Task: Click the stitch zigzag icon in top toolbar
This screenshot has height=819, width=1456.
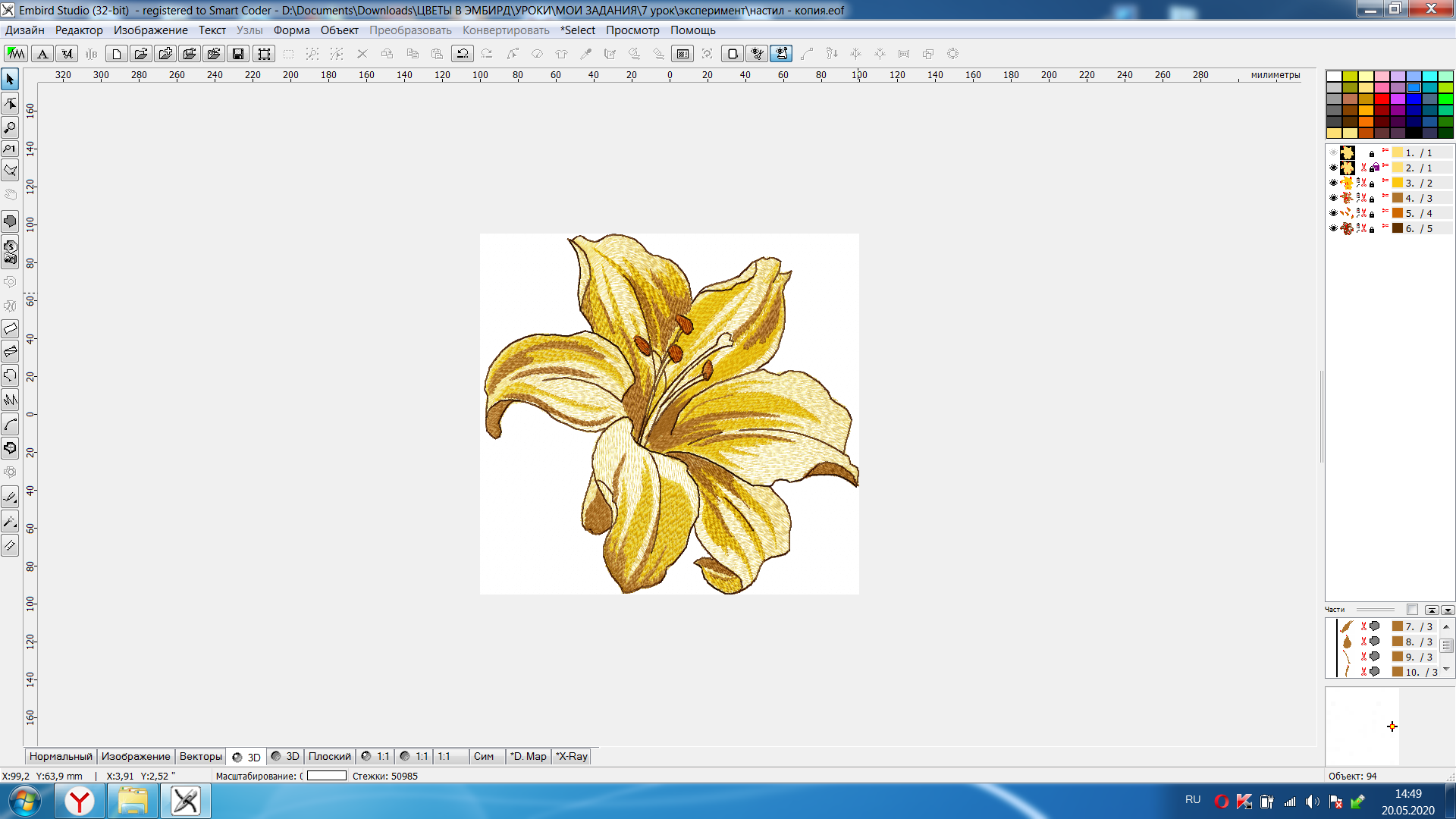Action: pos(15,54)
